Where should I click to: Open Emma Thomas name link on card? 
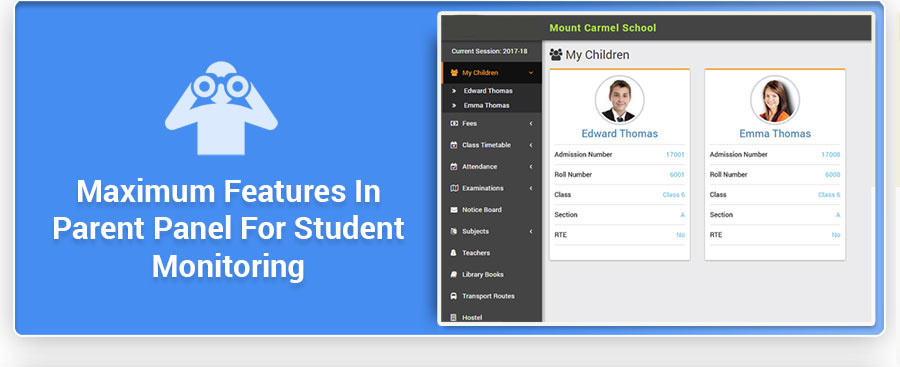click(775, 133)
